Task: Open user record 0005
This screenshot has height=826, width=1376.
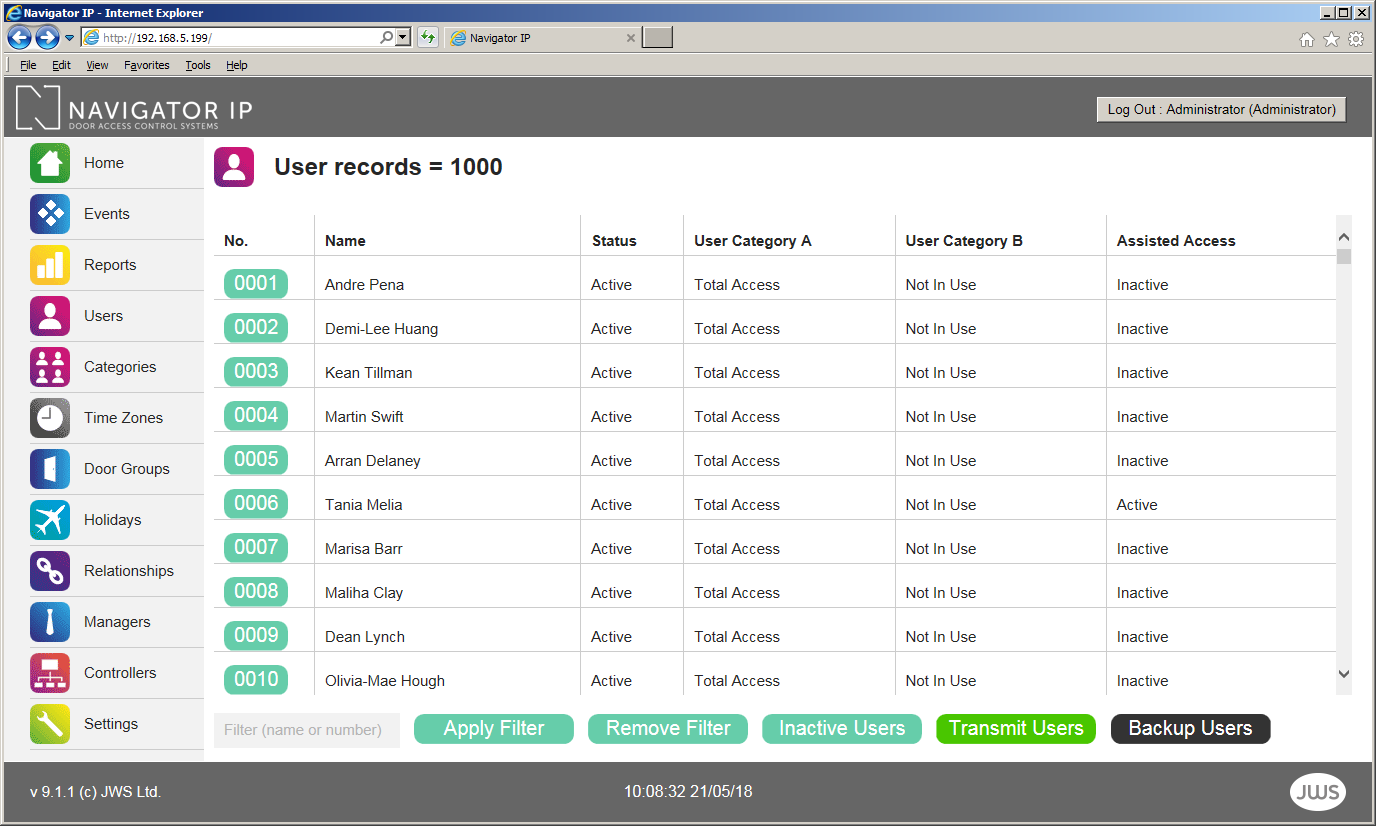Action: (x=256, y=460)
